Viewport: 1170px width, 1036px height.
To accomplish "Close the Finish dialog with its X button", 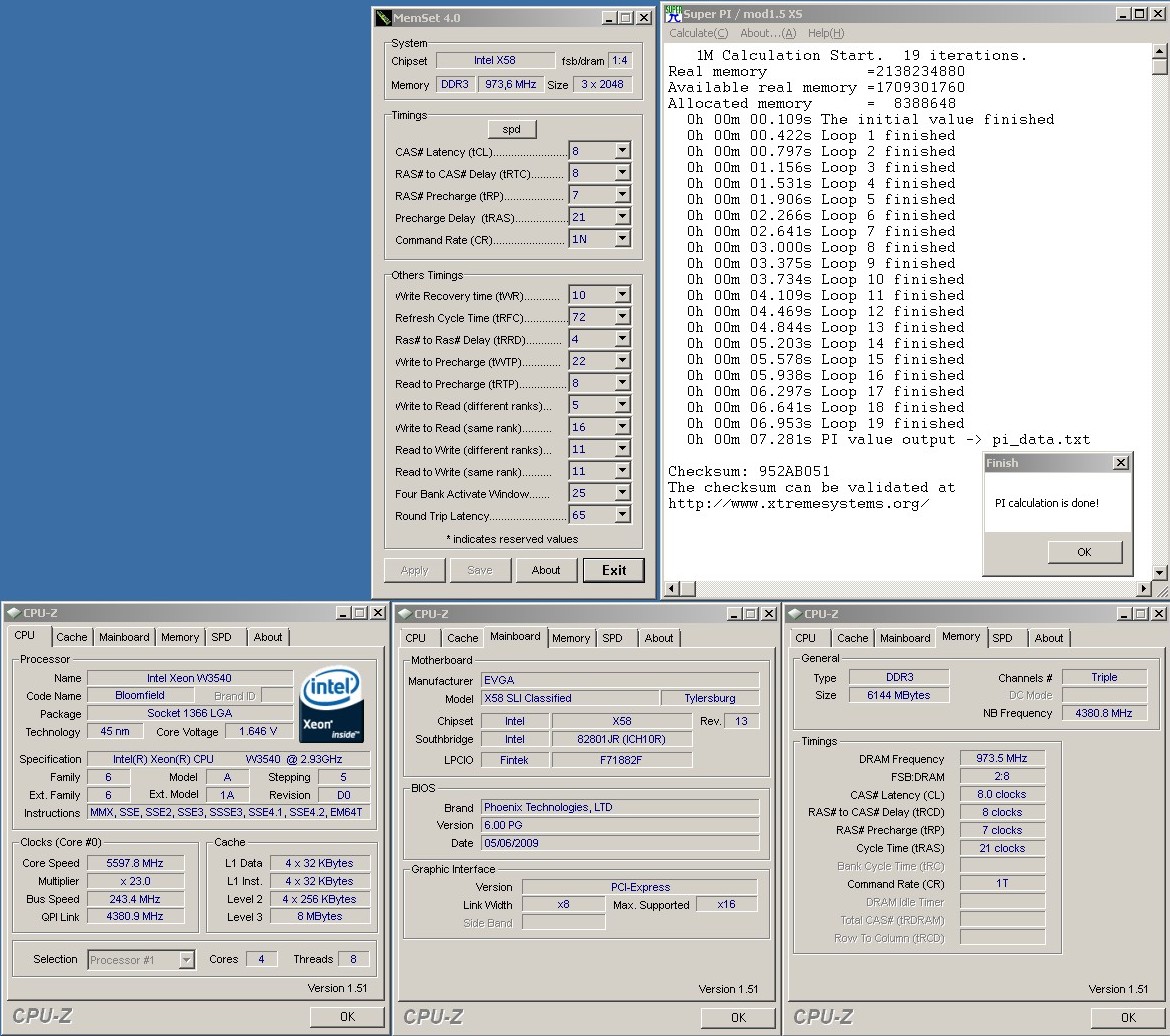I will (1121, 463).
